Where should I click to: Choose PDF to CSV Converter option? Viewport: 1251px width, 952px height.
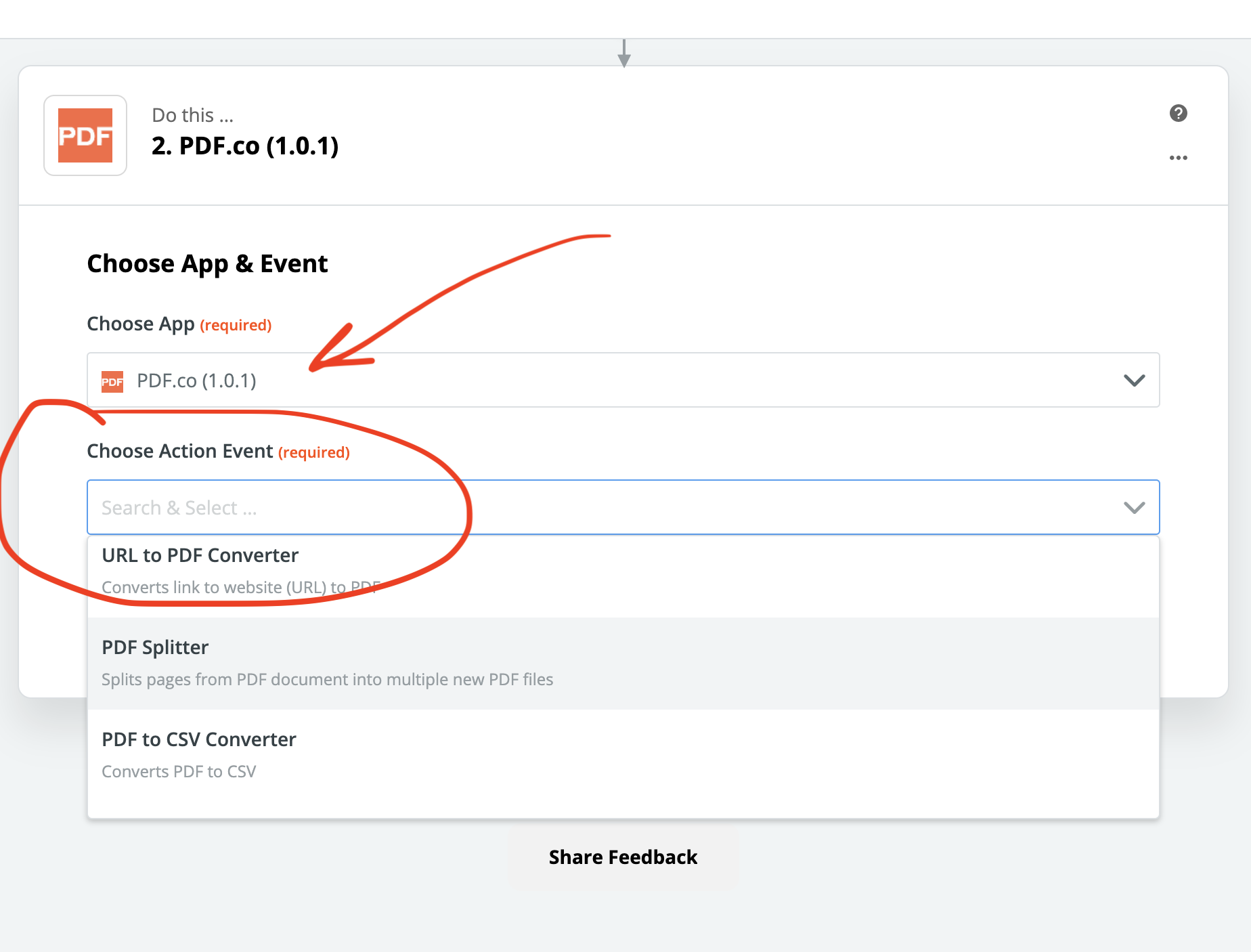click(623, 755)
